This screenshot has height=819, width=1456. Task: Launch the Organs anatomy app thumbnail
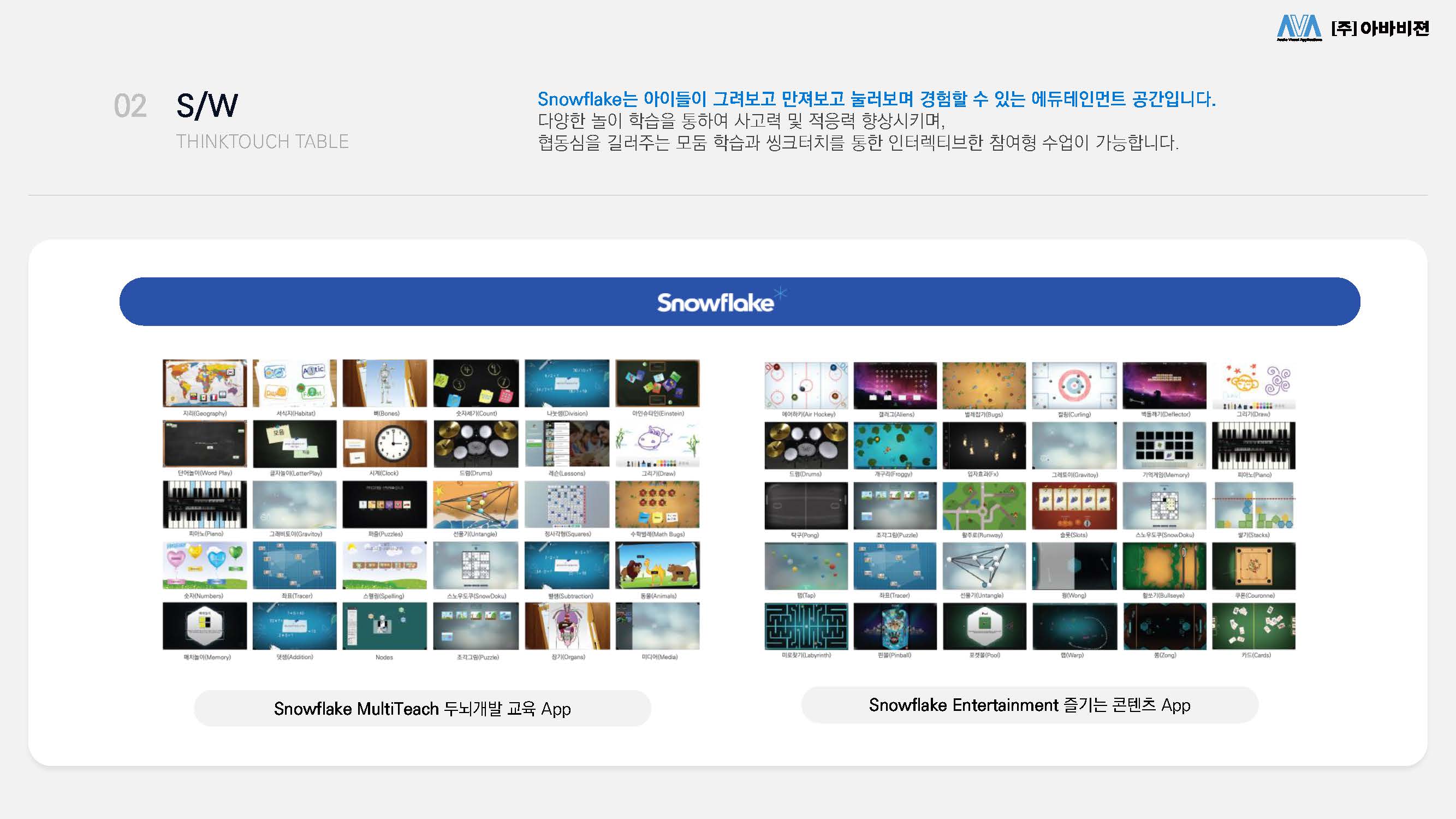(567, 626)
